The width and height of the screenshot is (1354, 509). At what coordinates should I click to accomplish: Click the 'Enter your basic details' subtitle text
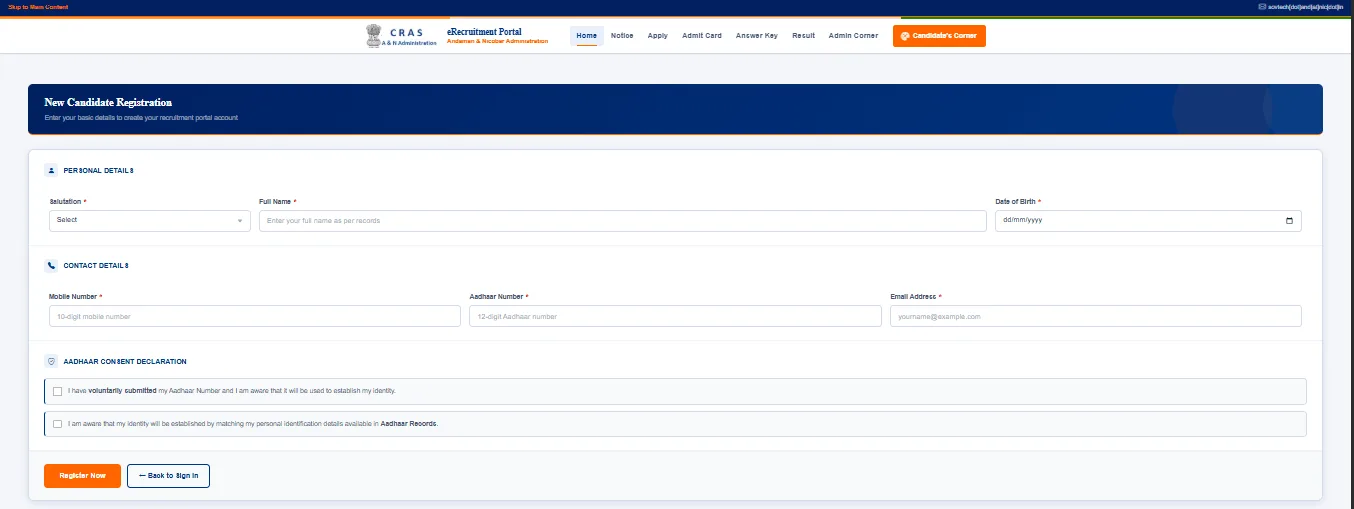141,118
